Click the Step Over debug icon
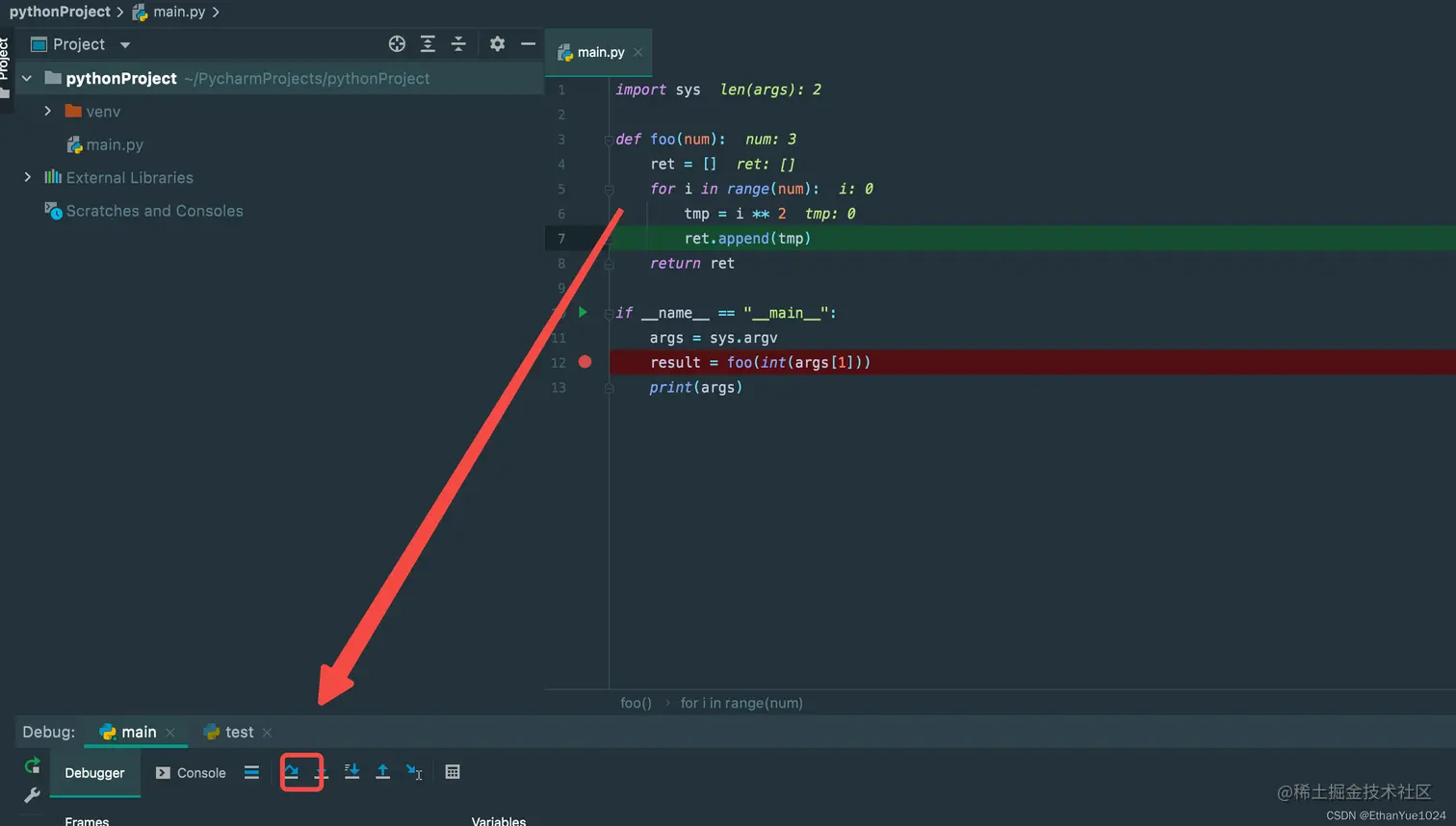 [291, 771]
